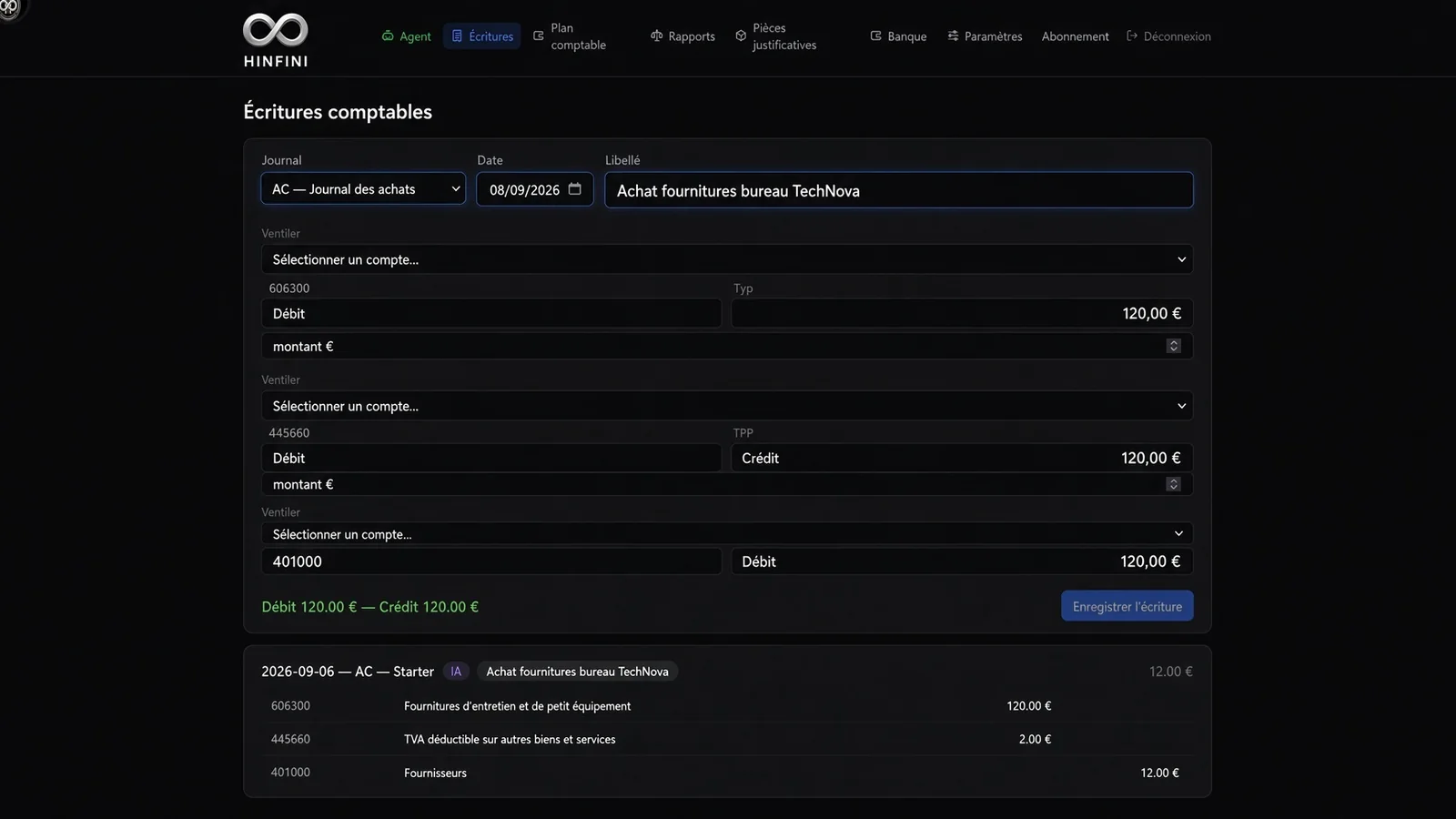This screenshot has width=1456, height=819.
Task: Click the Plan comptable icon
Action: pos(539,36)
